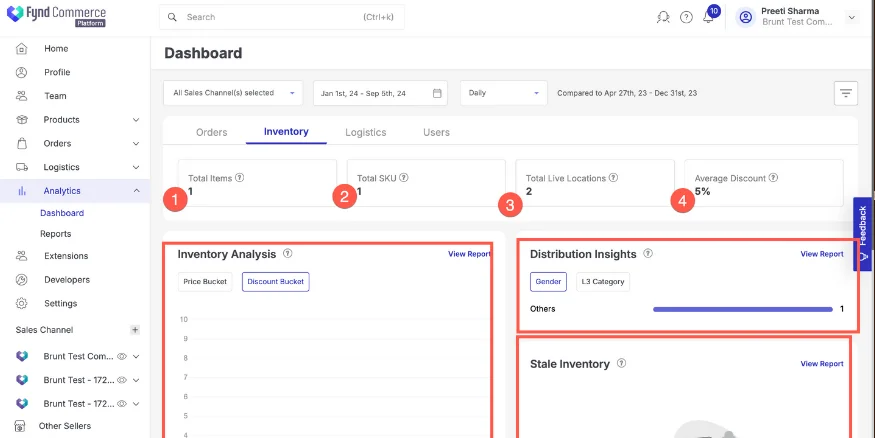Open the support headset icon
The height and width of the screenshot is (438, 875).
click(663, 17)
